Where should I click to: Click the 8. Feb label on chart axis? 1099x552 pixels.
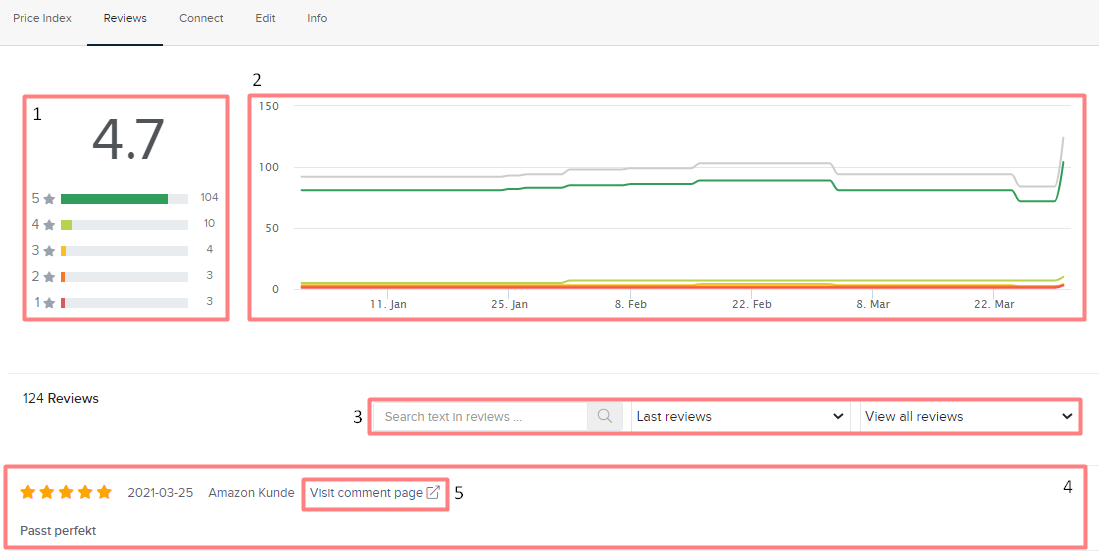(631, 303)
